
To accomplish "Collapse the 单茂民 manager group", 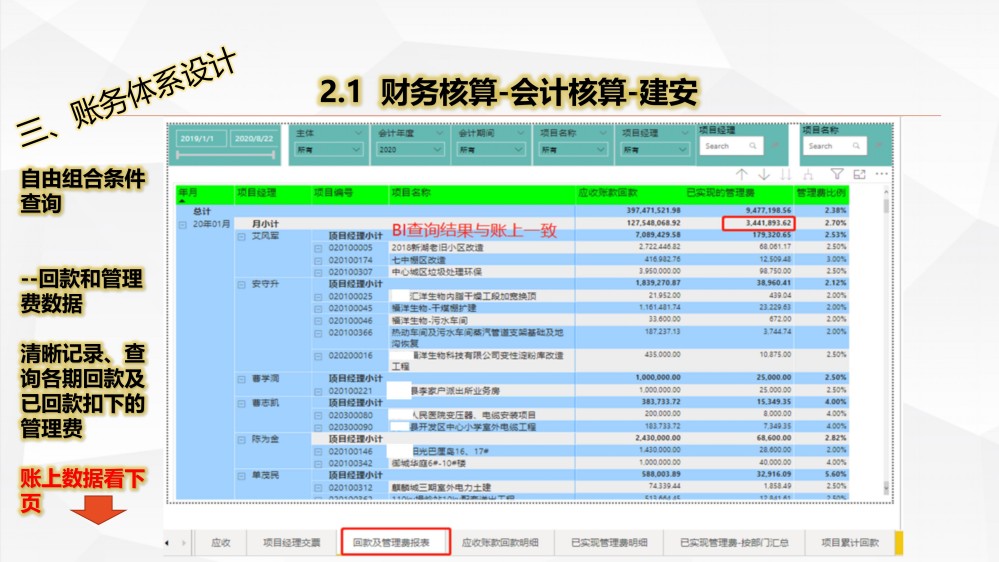I will click(241, 476).
